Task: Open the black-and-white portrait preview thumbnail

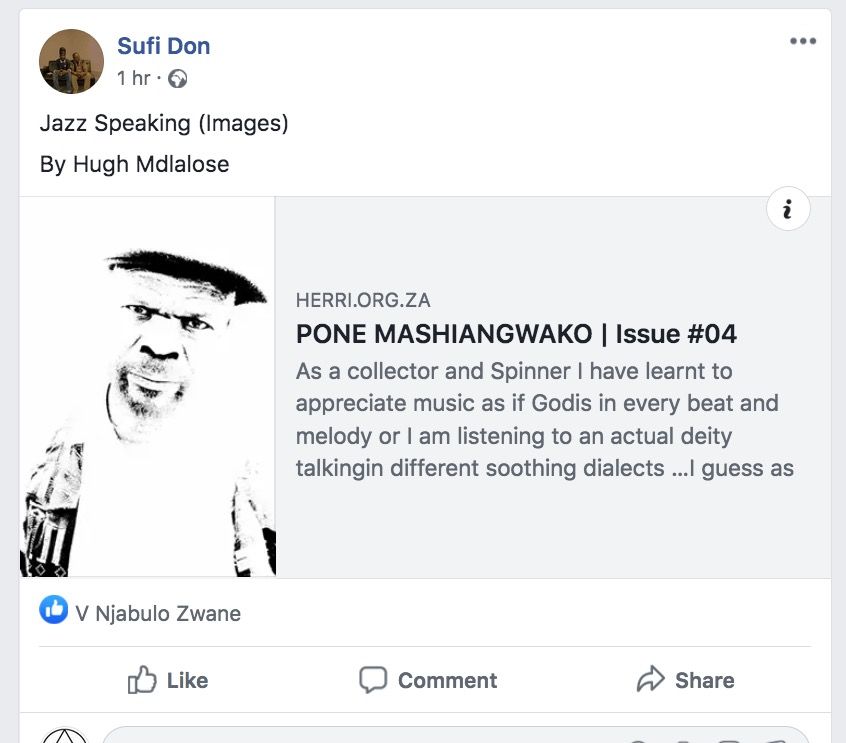Action: (147, 387)
